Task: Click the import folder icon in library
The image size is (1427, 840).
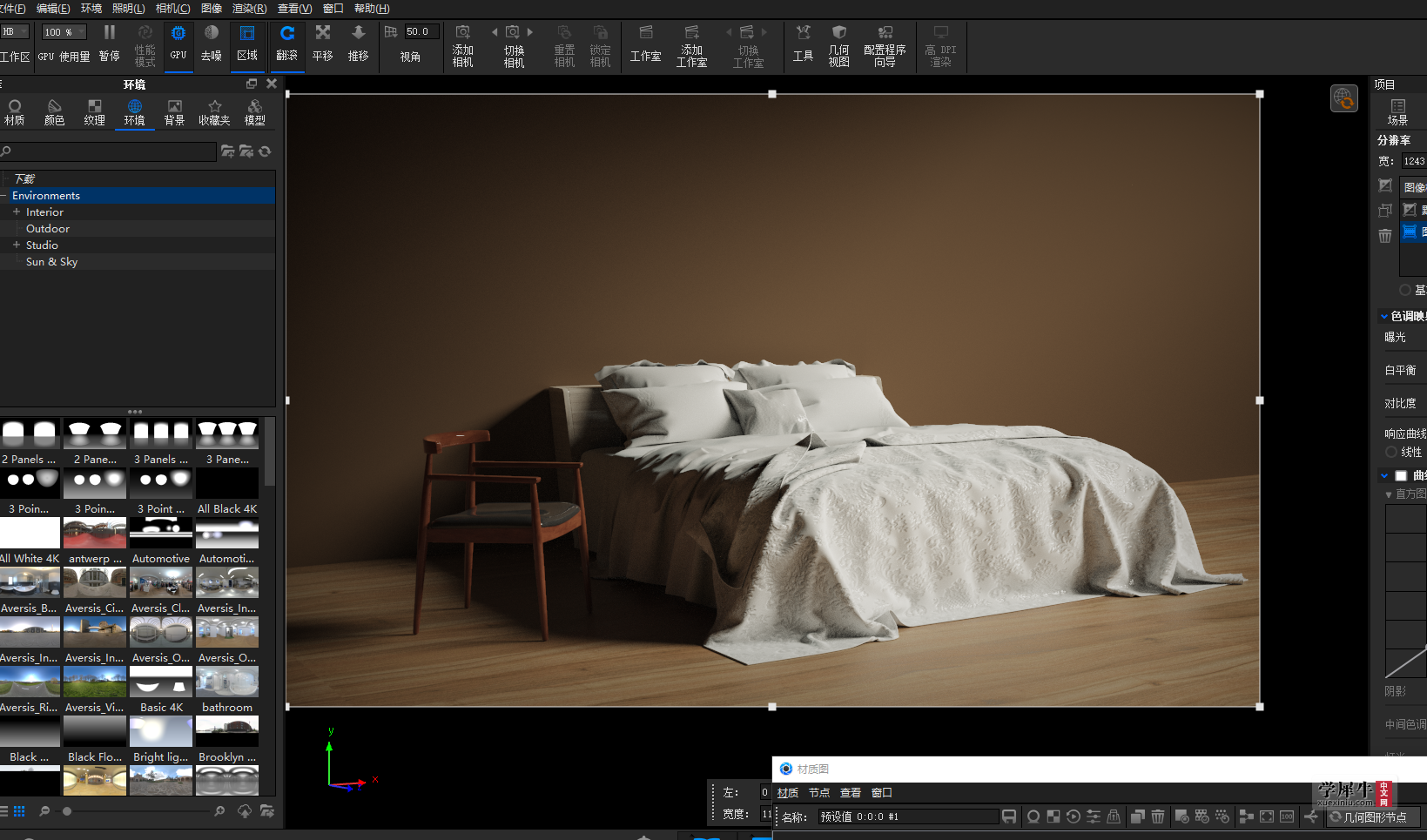Action: point(246,151)
